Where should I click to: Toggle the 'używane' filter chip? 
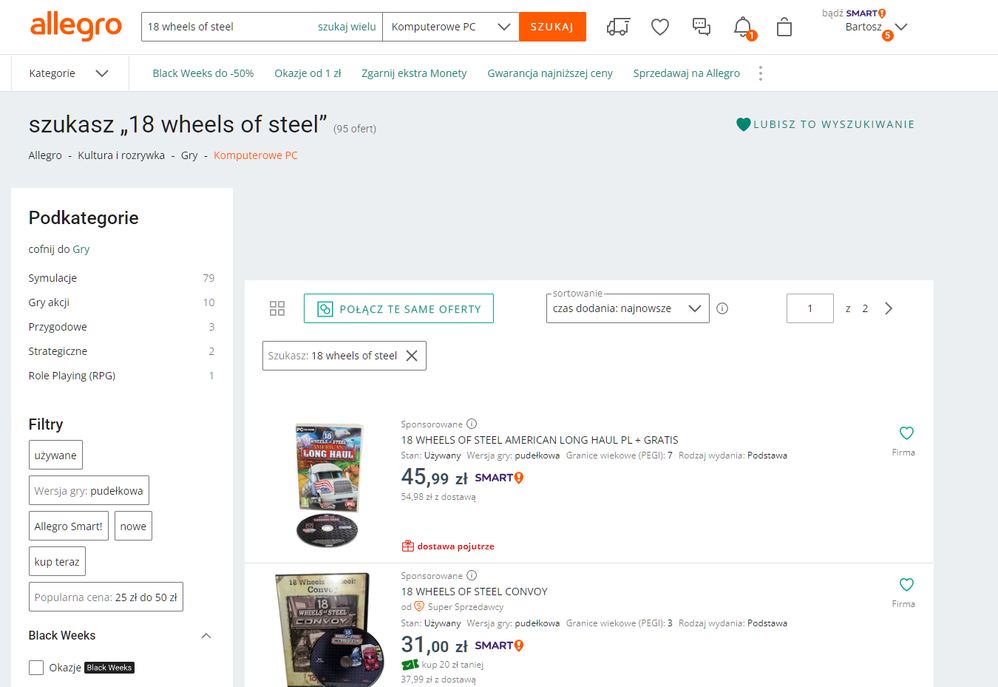tap(56, 455)
